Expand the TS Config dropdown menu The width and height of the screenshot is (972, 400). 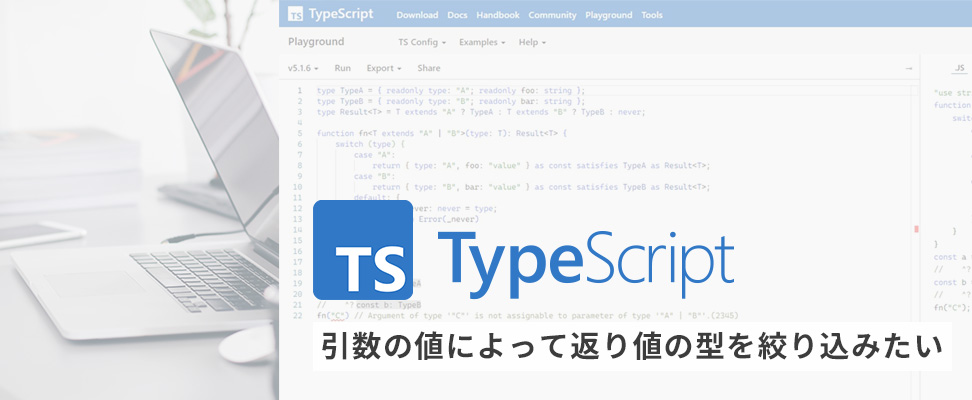(422, 42)
